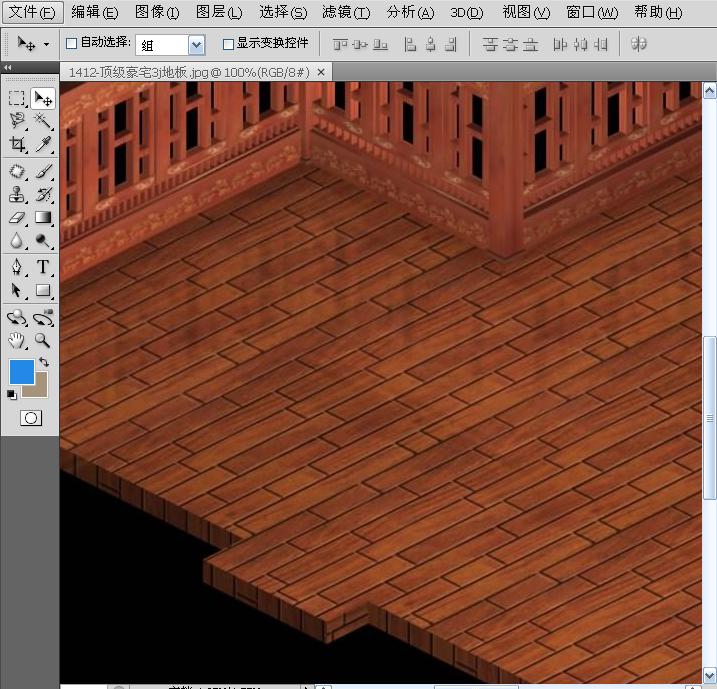Select the Magic Wand tool
The width and height of the screenshot is (717, 689).
click(x=43, y=121)
